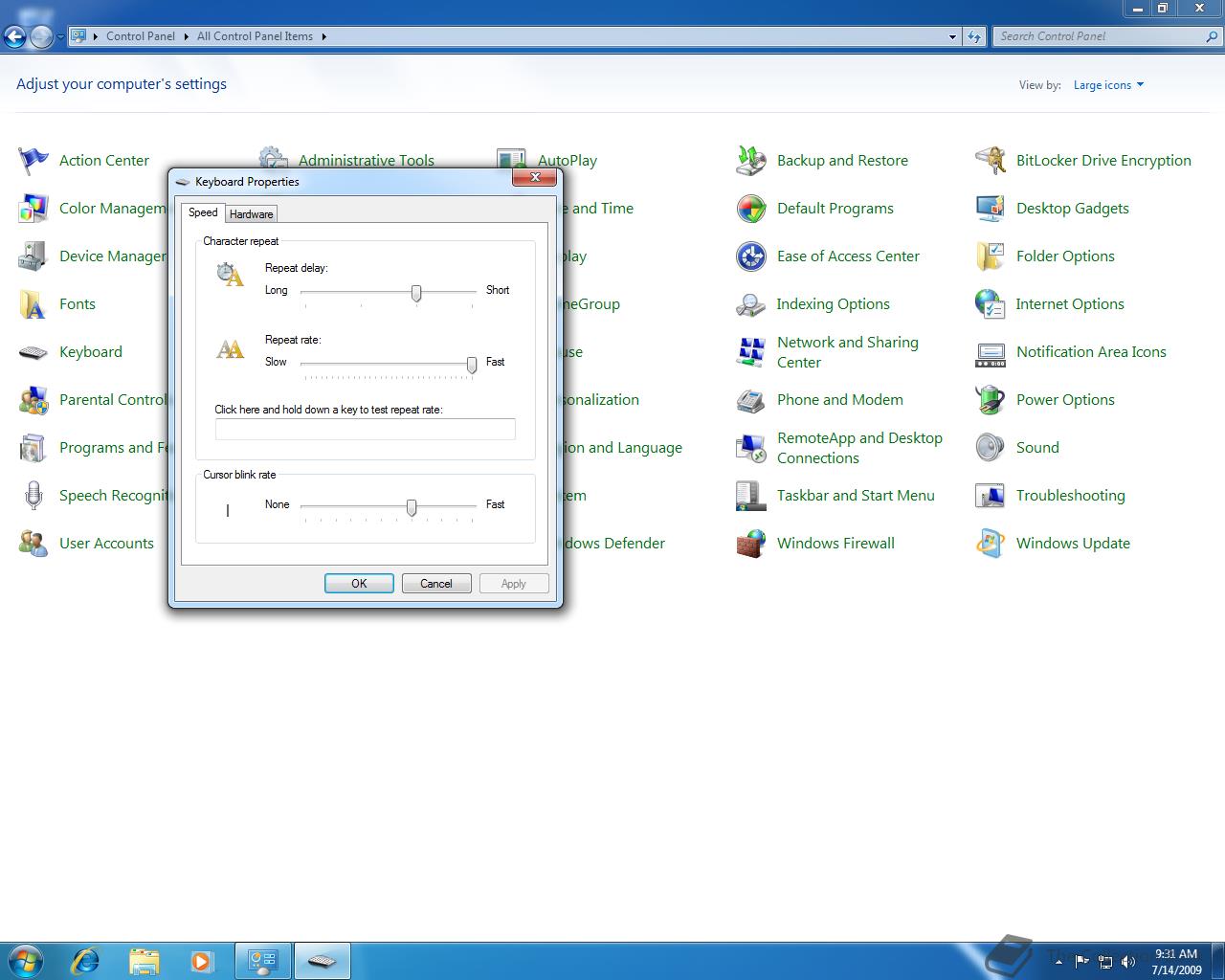This screenshot has width=1225, height=980.
Task: Click the Apply button
Action: [514, 584]
